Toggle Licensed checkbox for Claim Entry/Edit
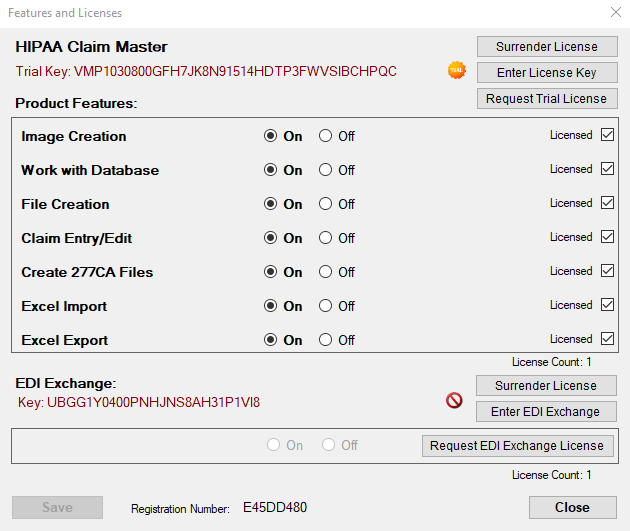The width and height of the screenshot is (630, 531). click(x=608, y=237)
